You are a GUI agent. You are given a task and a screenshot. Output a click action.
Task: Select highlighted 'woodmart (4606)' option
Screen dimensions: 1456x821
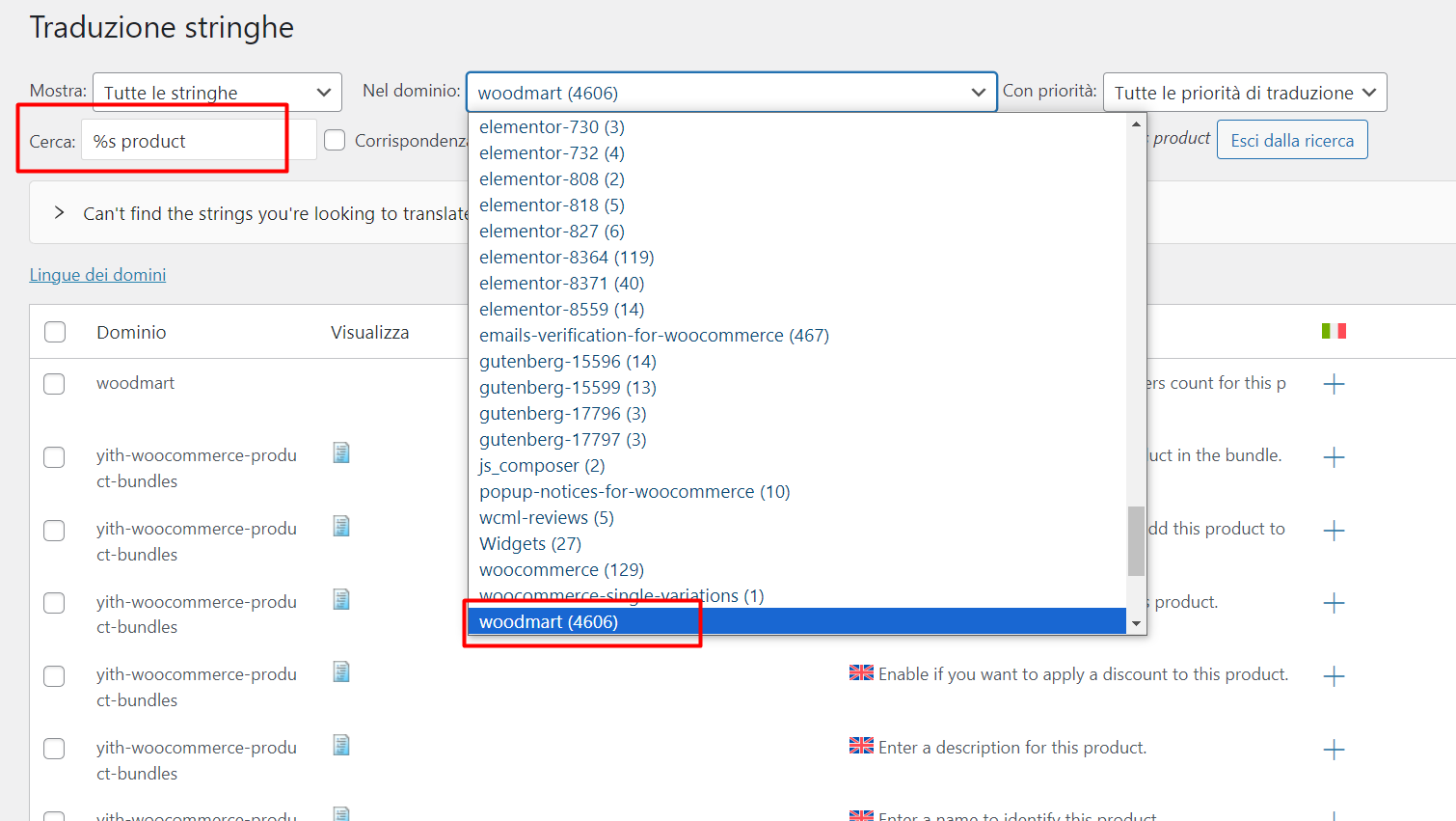(x=797, y=622)
